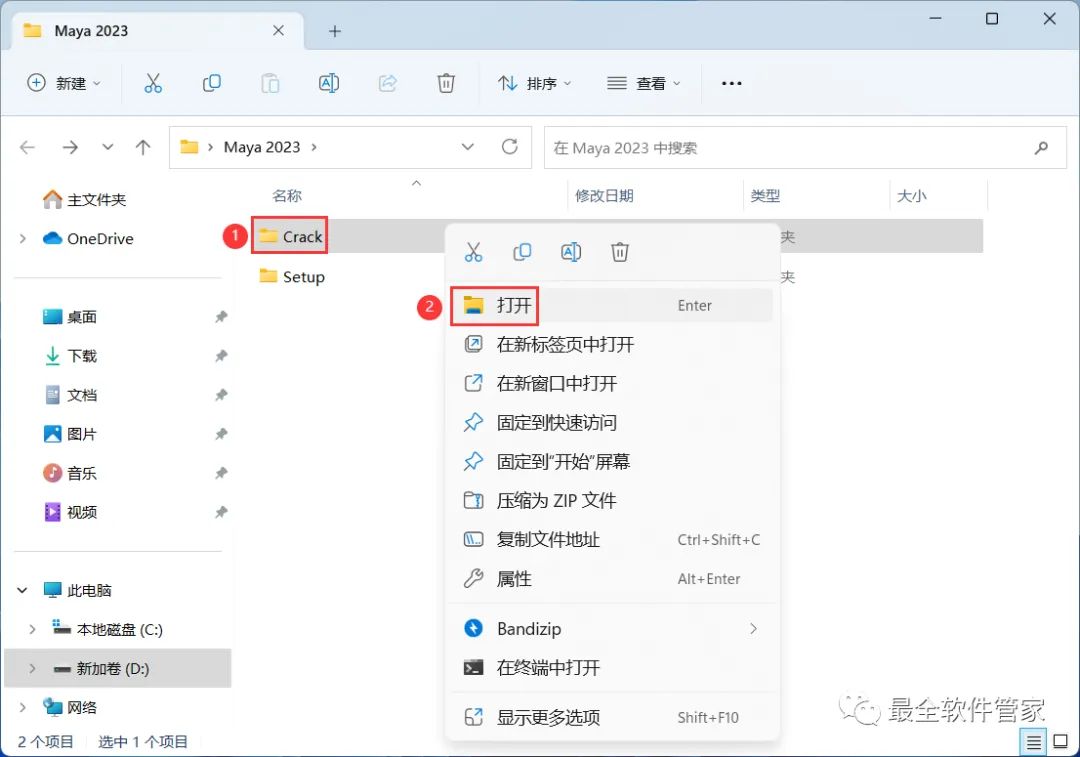Click the Cut icon in the toolbar
Viewport: 1080px width, 757px height.
pos(153,83)
